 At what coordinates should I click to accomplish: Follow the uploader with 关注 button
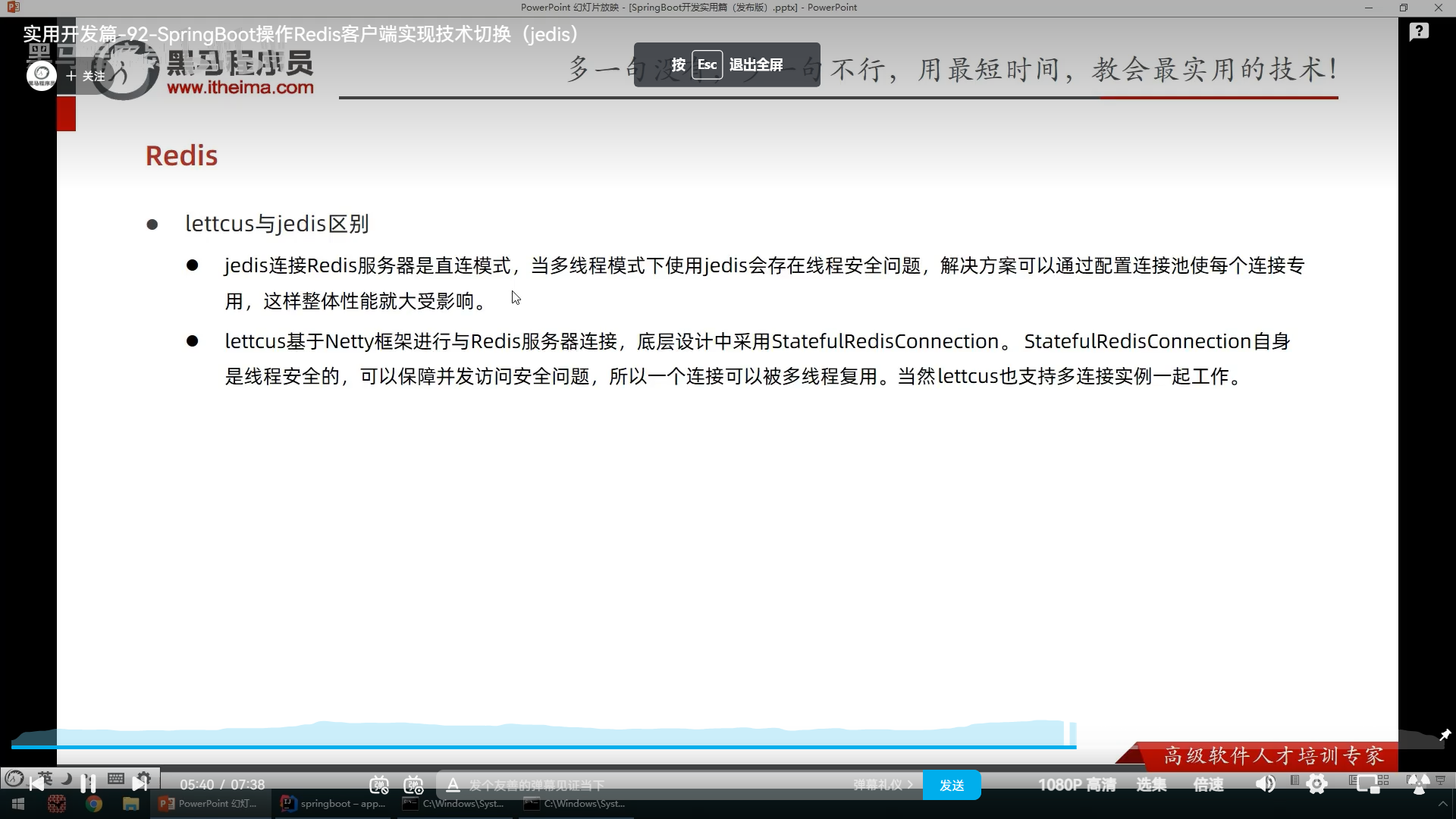[x=86, y=76]
